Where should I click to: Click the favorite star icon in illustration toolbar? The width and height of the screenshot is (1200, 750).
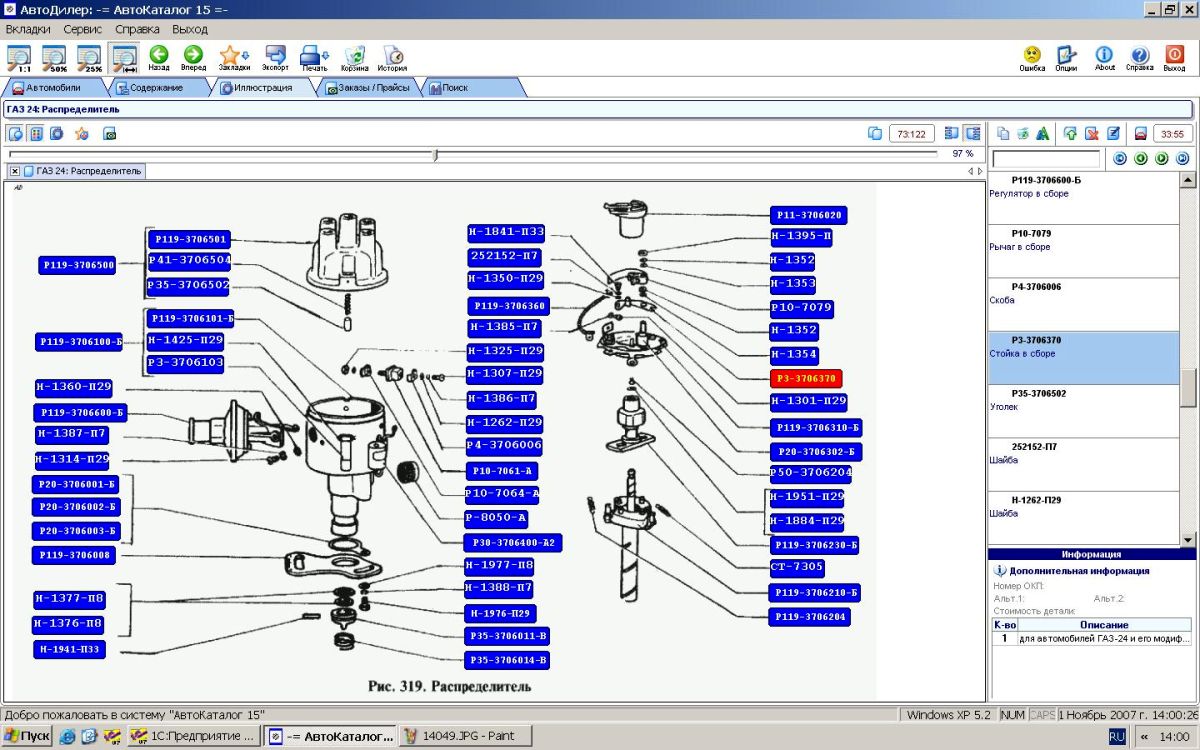pyautogui.click(x=81, y=133)
